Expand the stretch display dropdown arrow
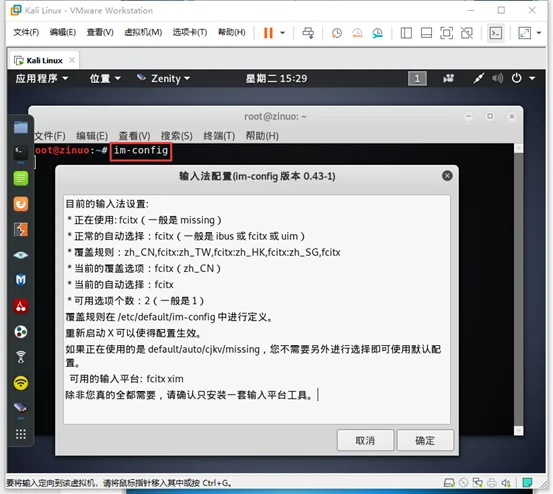The height and width of the screenshot is (494, 553). pyautogui.click(x=539, y=33)
